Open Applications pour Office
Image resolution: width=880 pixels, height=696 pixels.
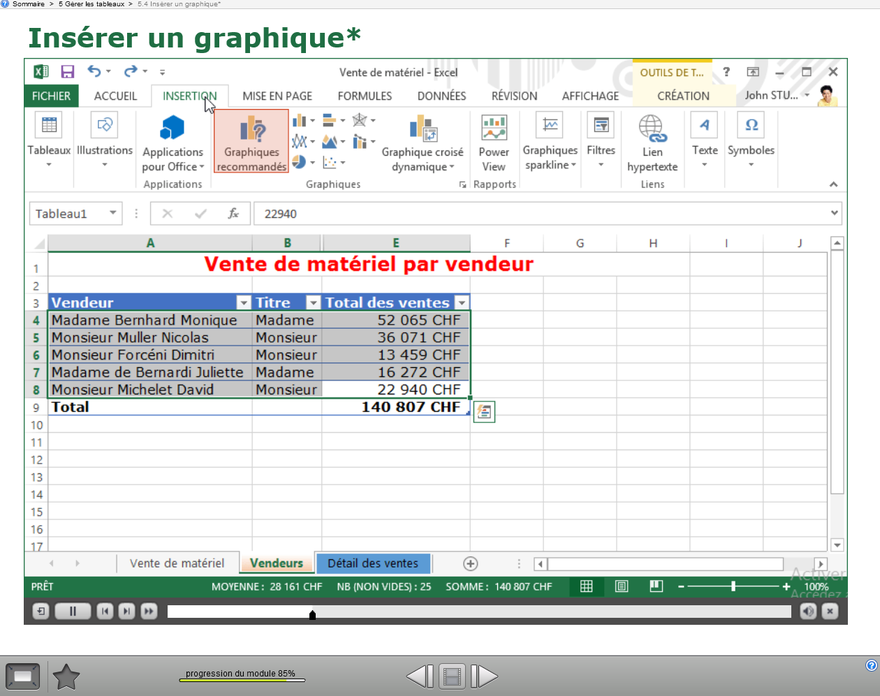click(172, 128)
